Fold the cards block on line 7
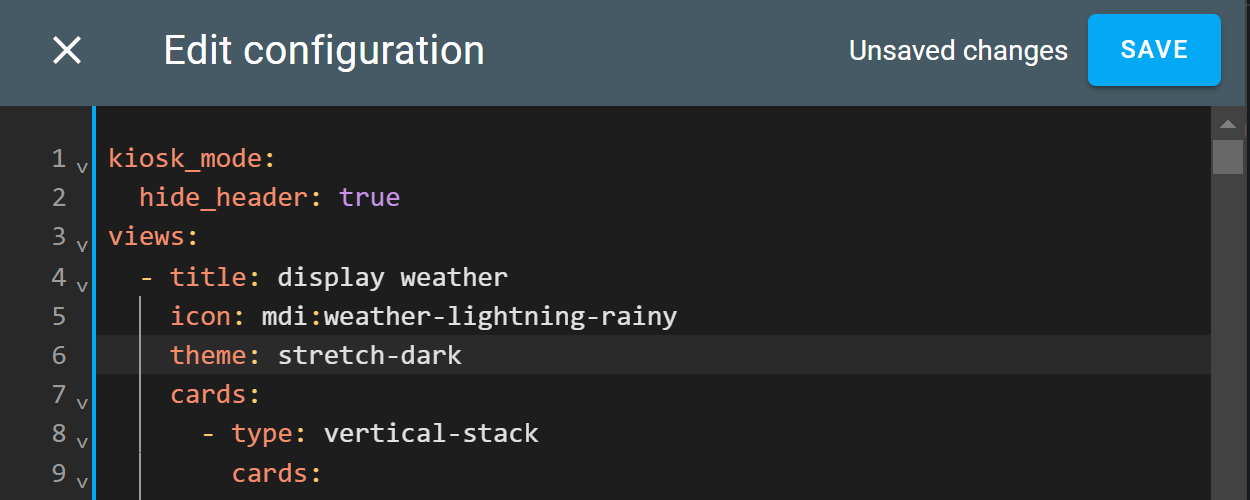Screen dimensions: 1250x500 click(x=82, y=402)
